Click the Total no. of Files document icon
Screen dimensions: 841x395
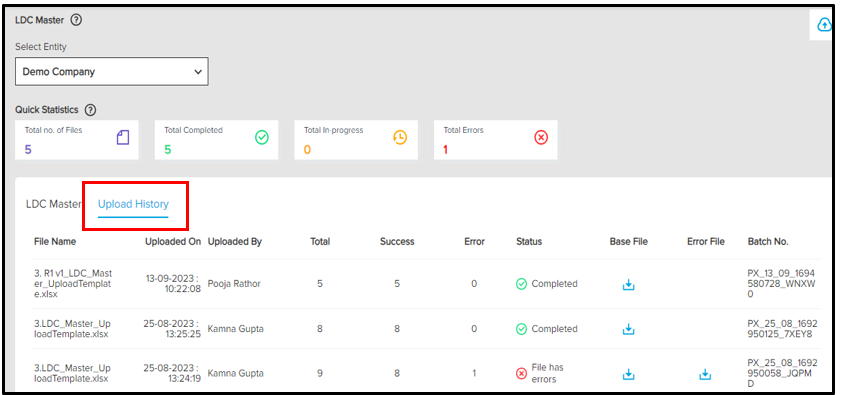pyautogui.click(x=123, y=138)
